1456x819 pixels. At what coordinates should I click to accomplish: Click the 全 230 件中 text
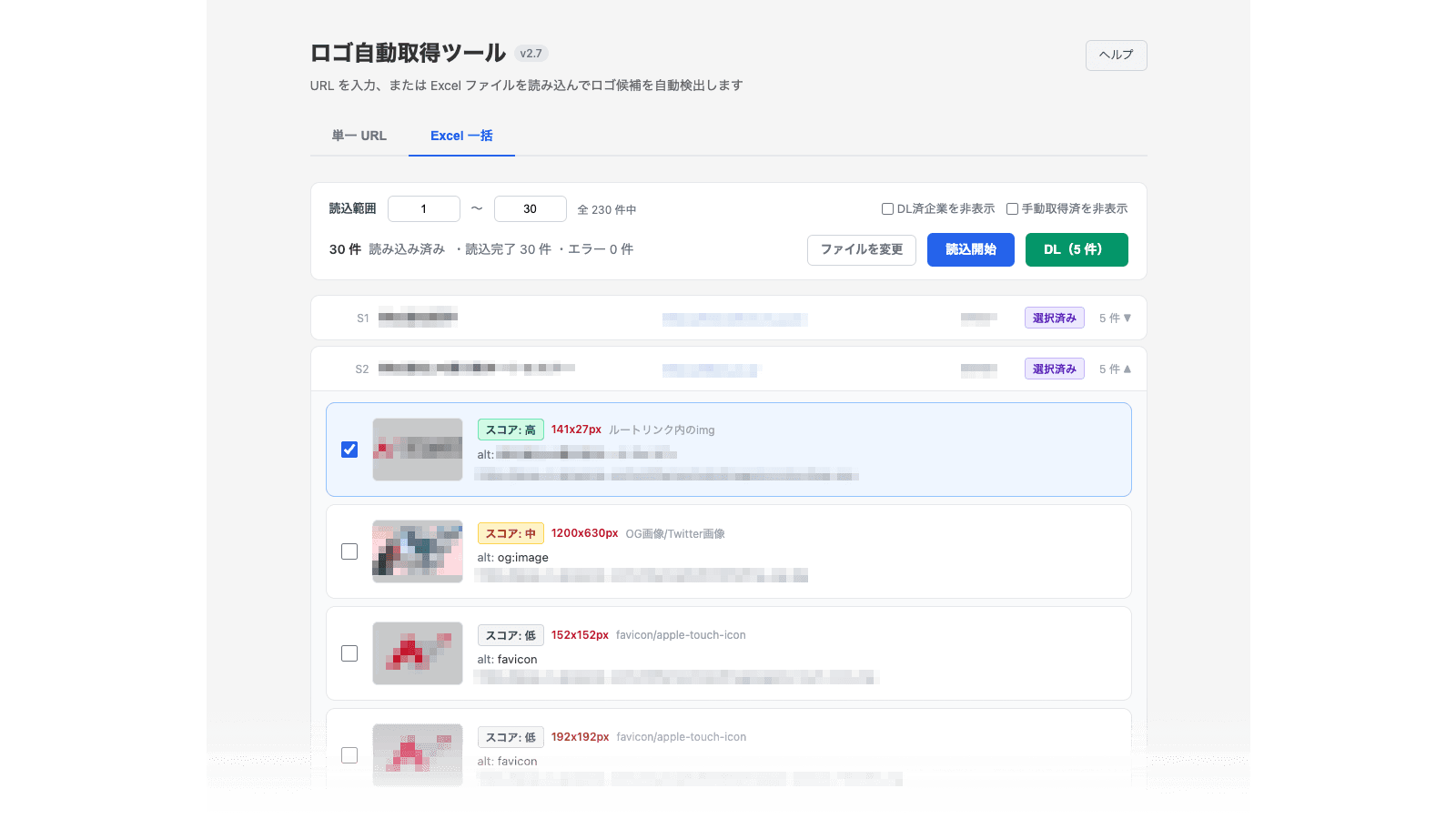coord(607,209)
